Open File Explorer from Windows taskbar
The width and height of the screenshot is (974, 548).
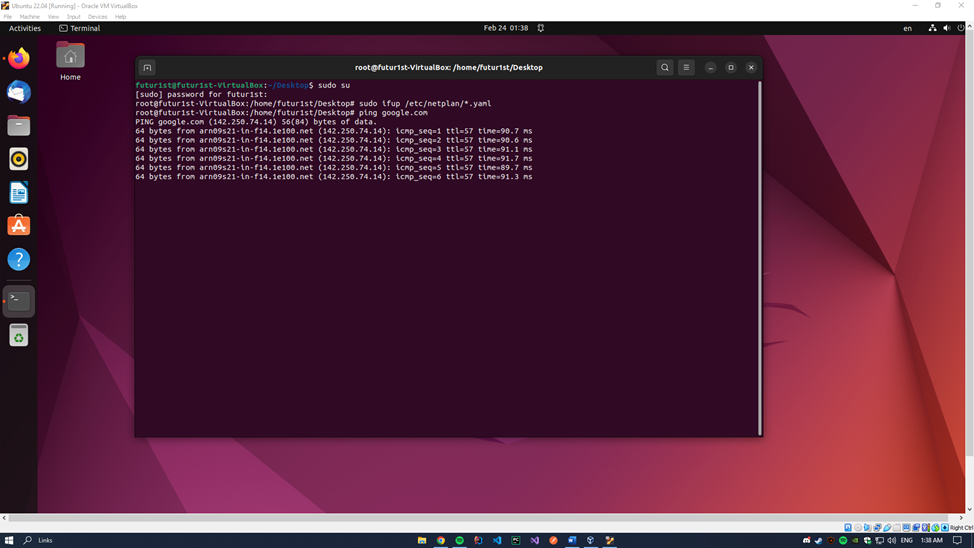point(422,541)
